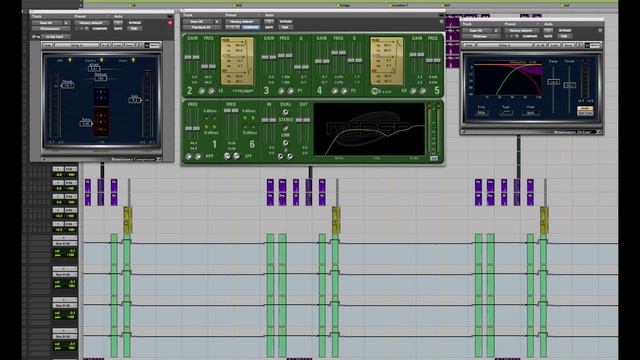The image size is (640, 360).
Task: Click band 3 Q fader in FilterBank
Action: 302,67
